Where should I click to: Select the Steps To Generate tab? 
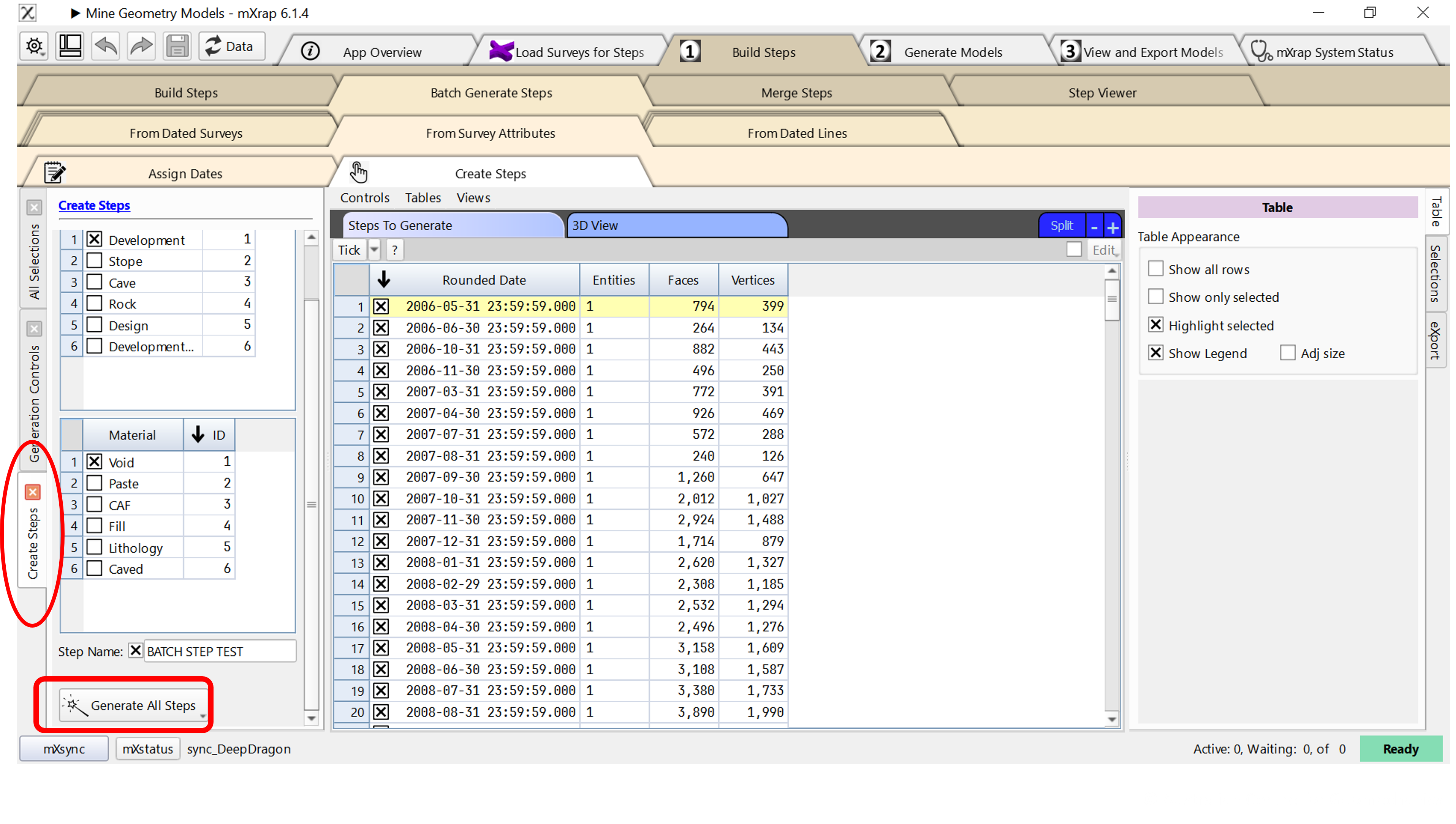453,225
